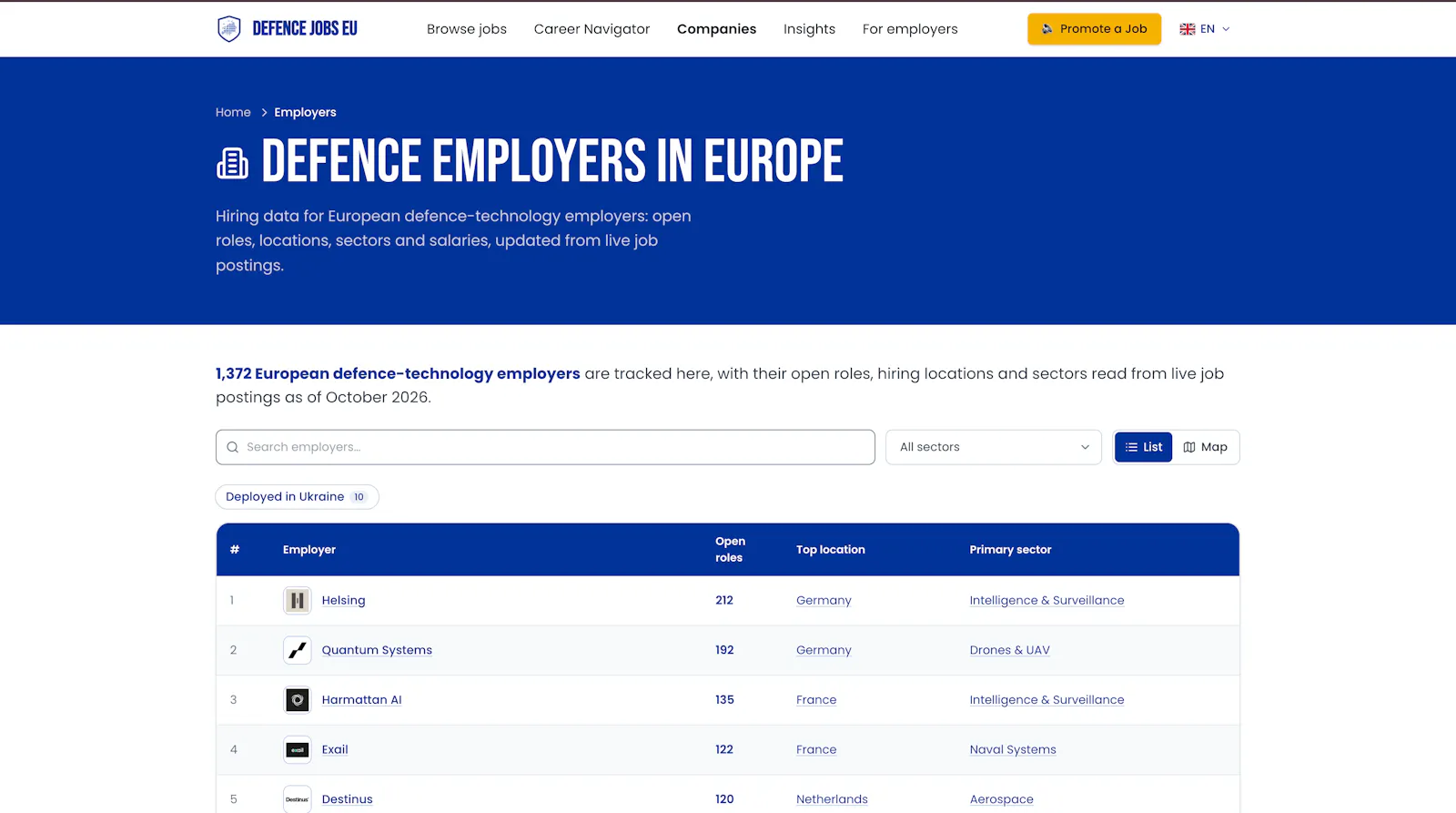
Task: Open For employers page
Action: pyautogui.click(x=910, y=29)
